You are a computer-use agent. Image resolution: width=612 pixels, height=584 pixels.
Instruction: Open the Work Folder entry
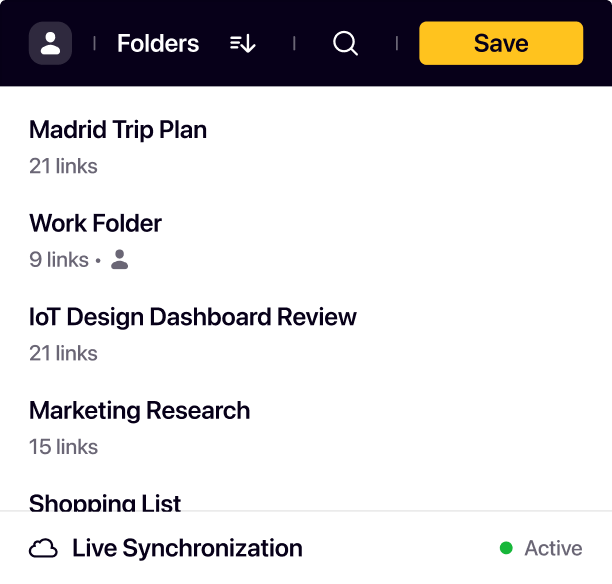coord(95,223)
